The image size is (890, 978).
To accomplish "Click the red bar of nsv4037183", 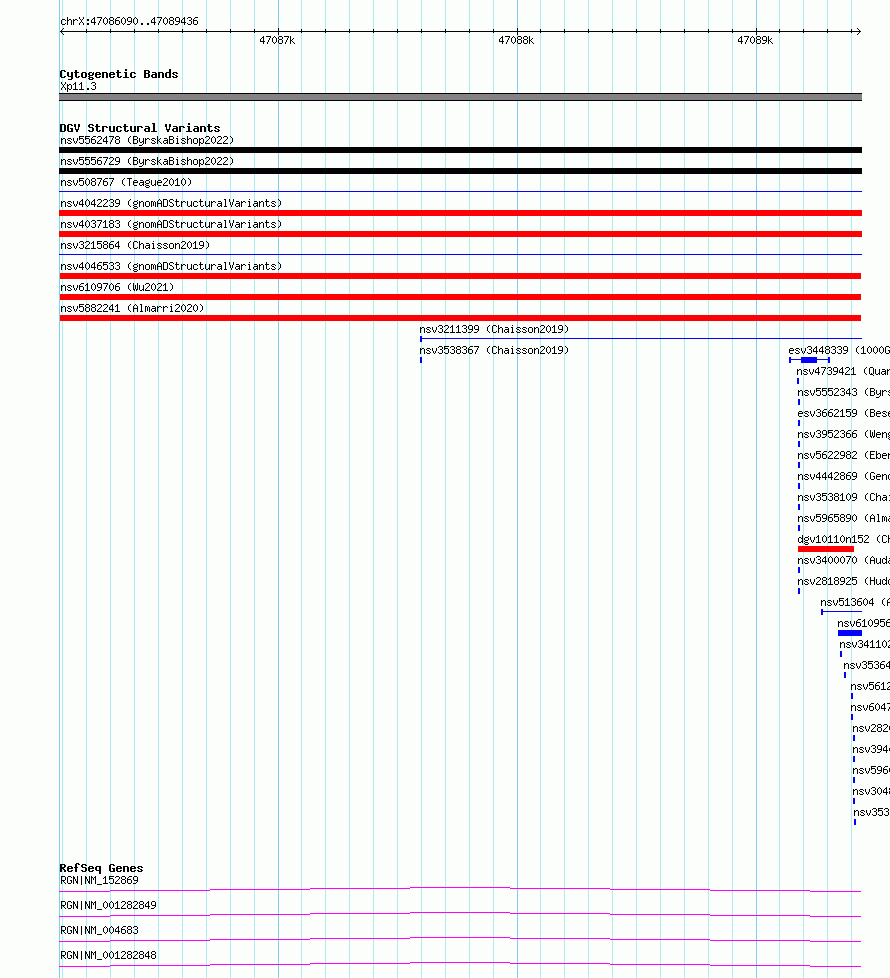I will pos(460,234).
